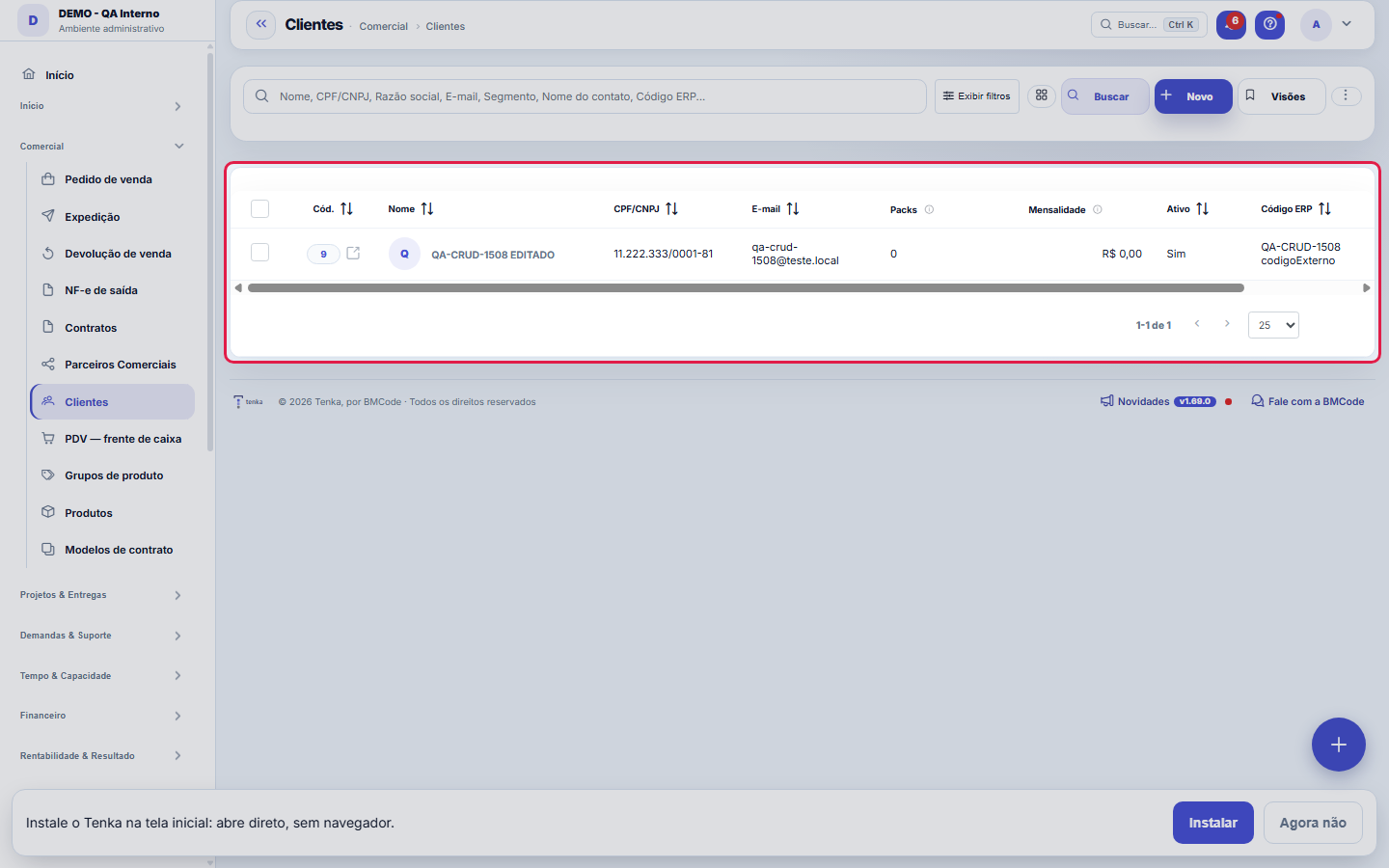Expand Demandas & Suporte section

click(100, 636)
